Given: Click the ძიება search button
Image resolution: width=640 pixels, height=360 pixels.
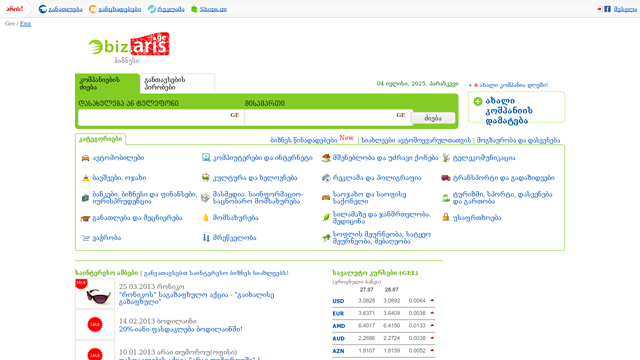Looking at the screenshot, I should pos(433,118).
